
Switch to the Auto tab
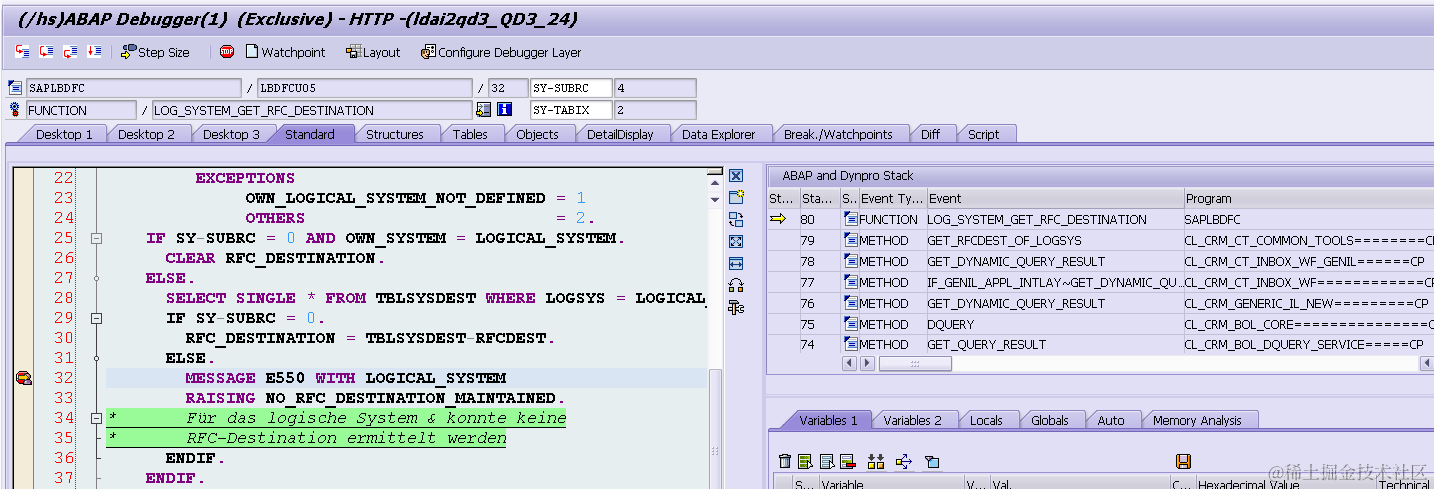(x=1110, y=420)
